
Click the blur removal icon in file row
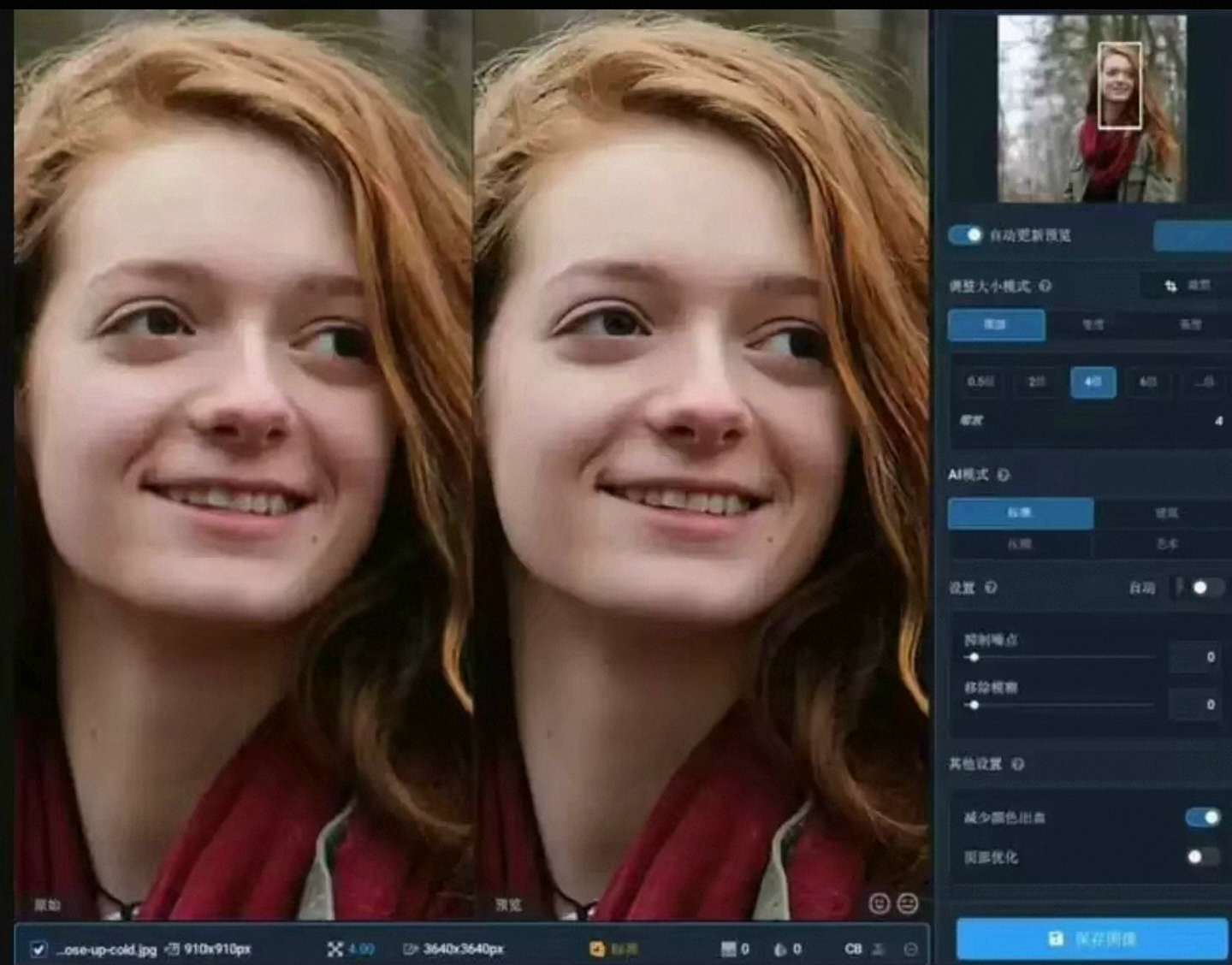(x=780, y=949)
